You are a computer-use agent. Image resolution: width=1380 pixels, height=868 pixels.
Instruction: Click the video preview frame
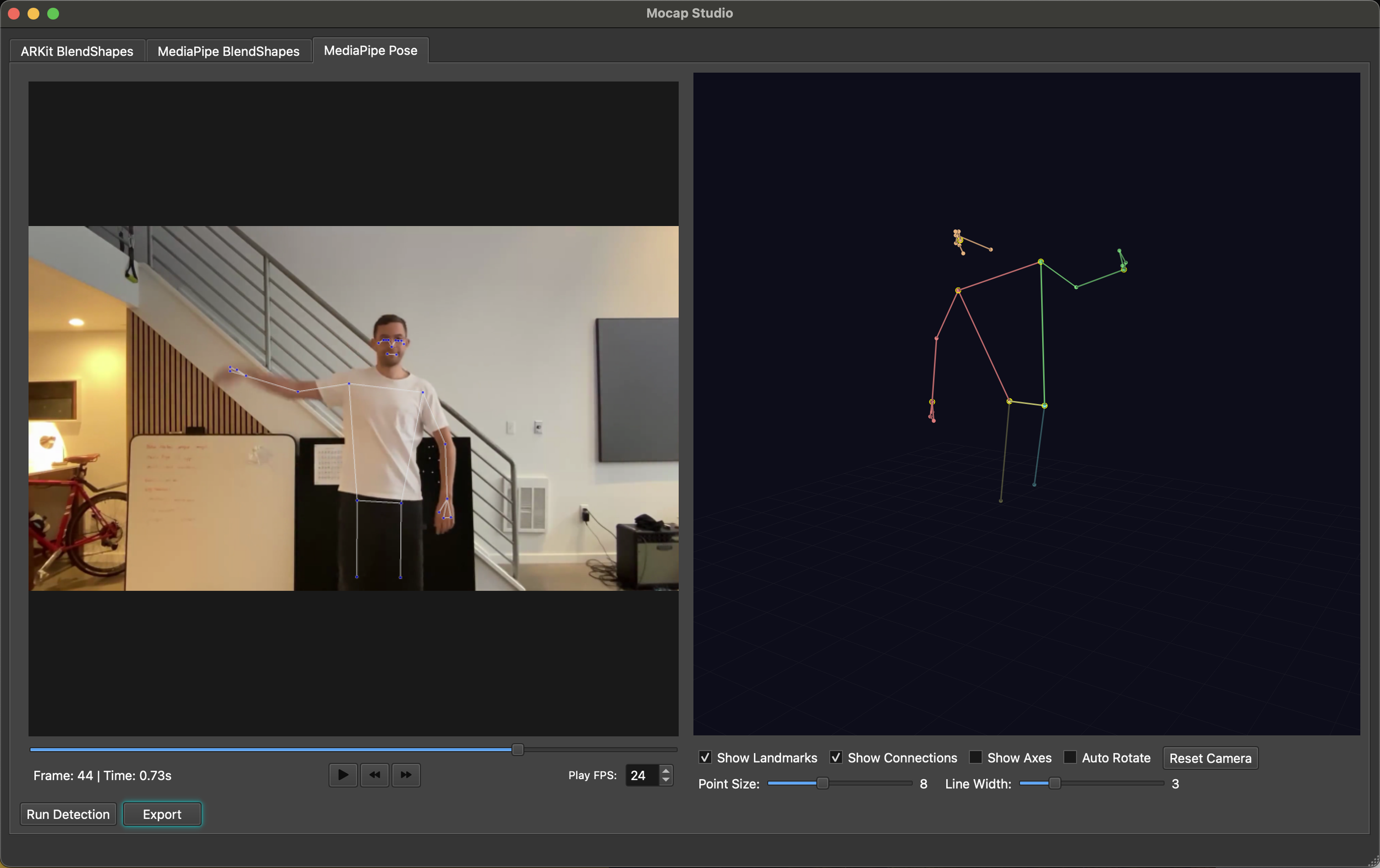354,408
